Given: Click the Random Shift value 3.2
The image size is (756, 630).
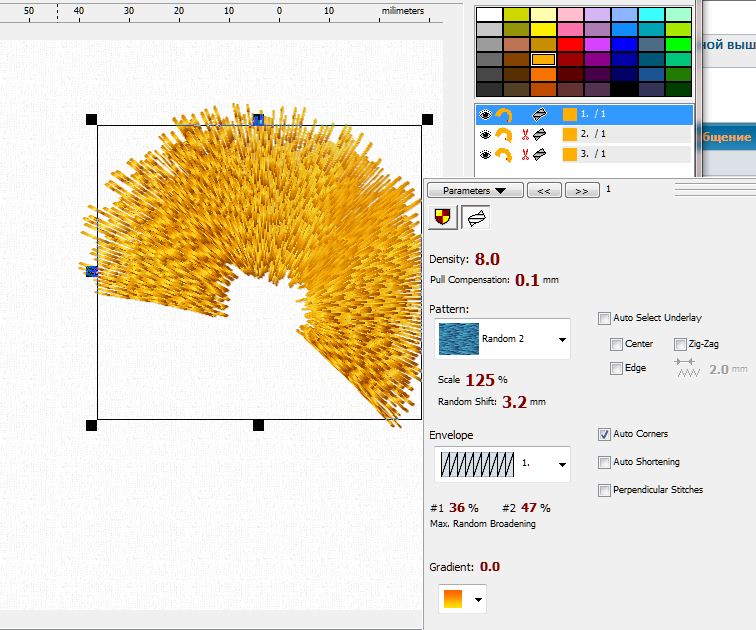Looking at the screenshot, I should tap(514, 402).
